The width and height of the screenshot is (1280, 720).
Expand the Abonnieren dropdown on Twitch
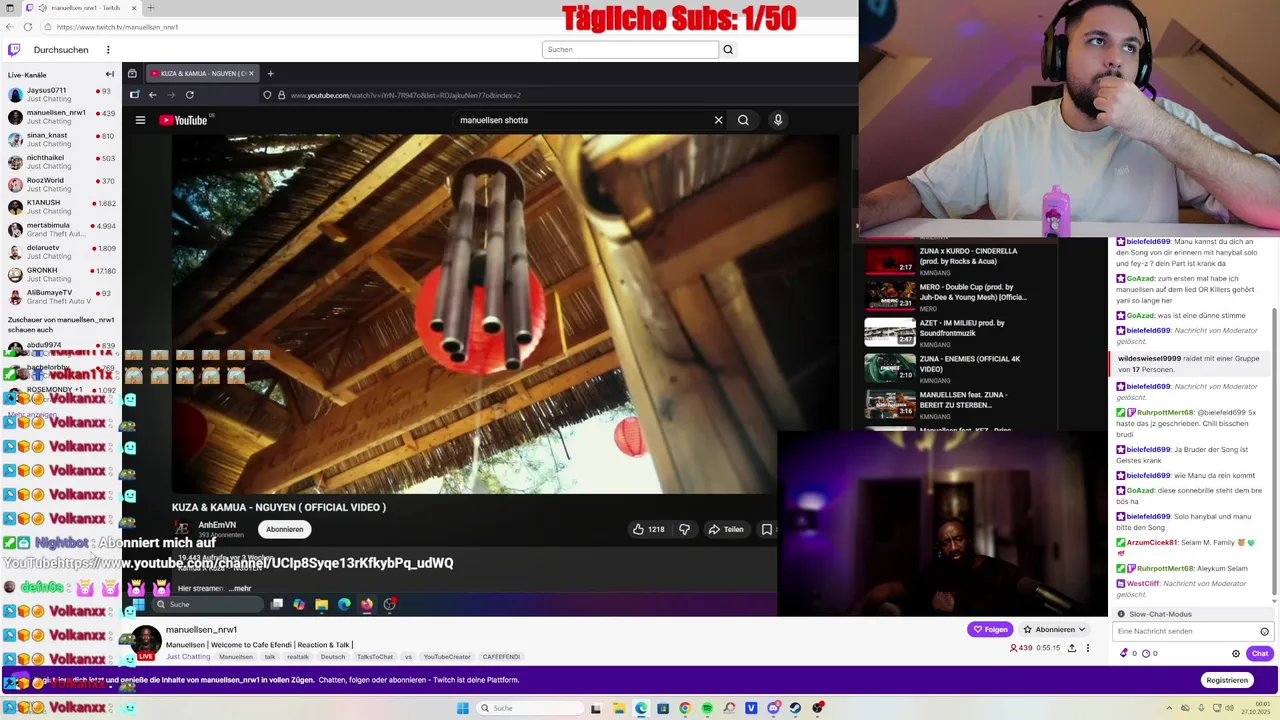pos(1054,629)
